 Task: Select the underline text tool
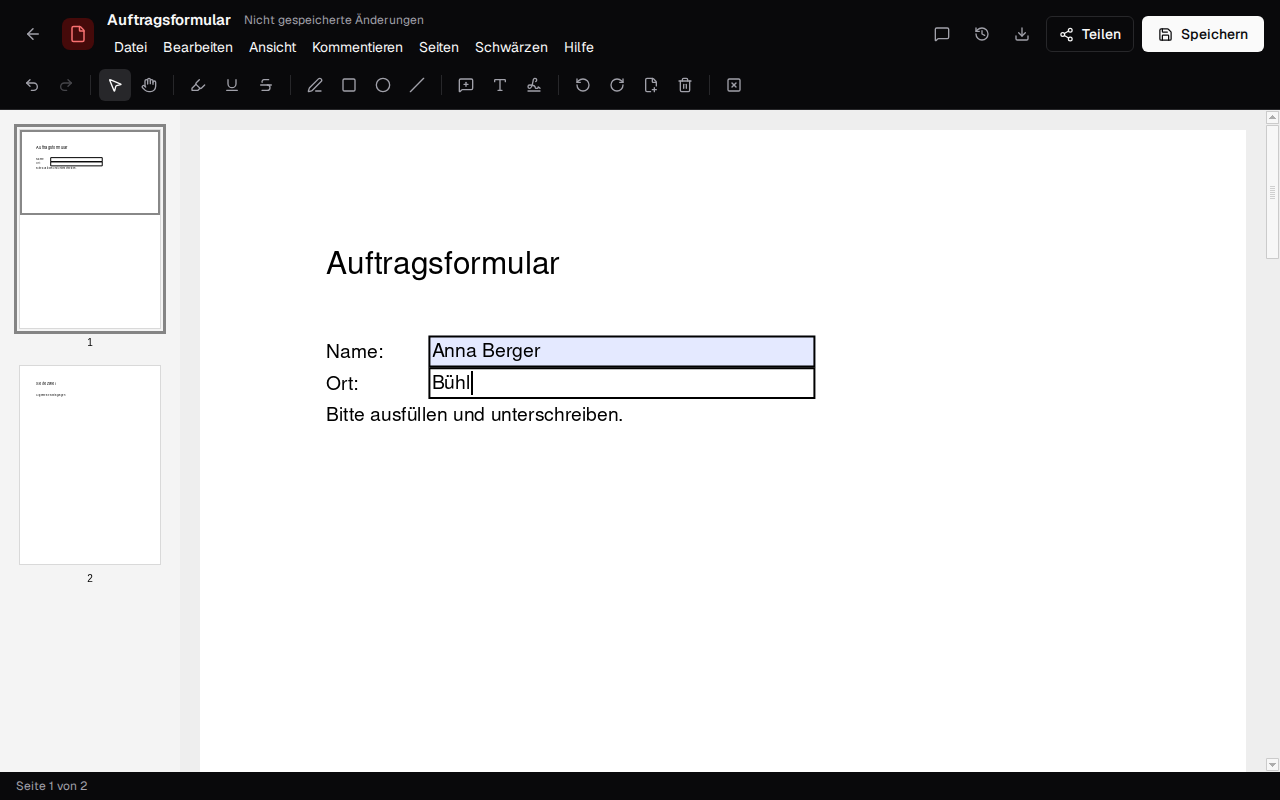click(232, 85)
